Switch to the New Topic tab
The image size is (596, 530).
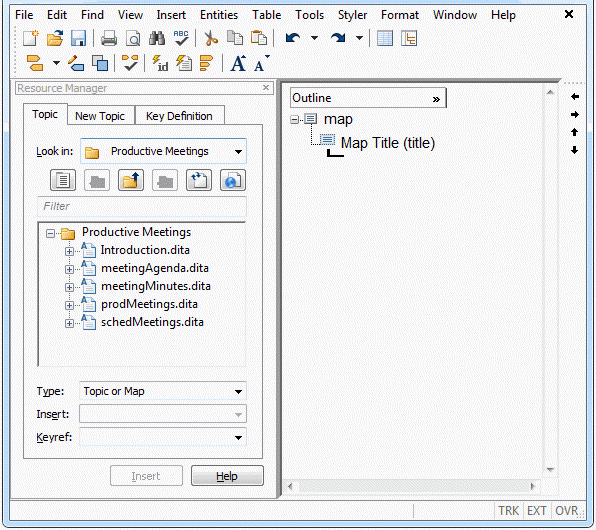click(100, 116)
